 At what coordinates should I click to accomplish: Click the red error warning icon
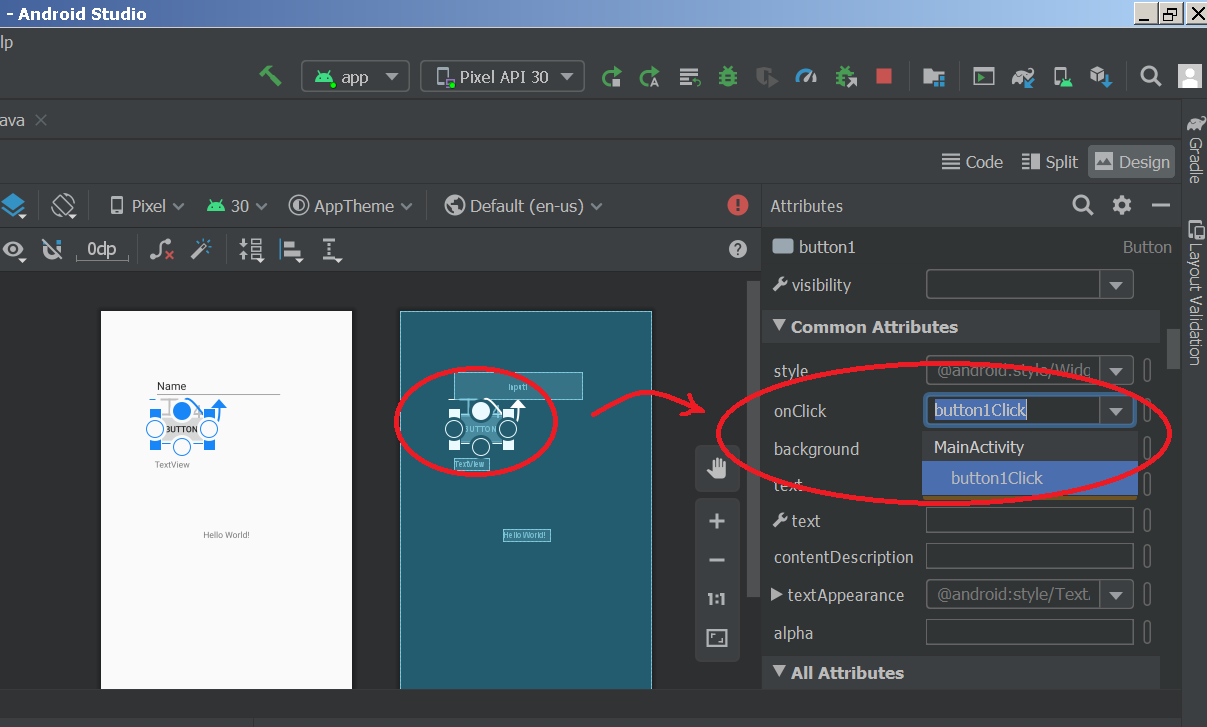point(738,205)
